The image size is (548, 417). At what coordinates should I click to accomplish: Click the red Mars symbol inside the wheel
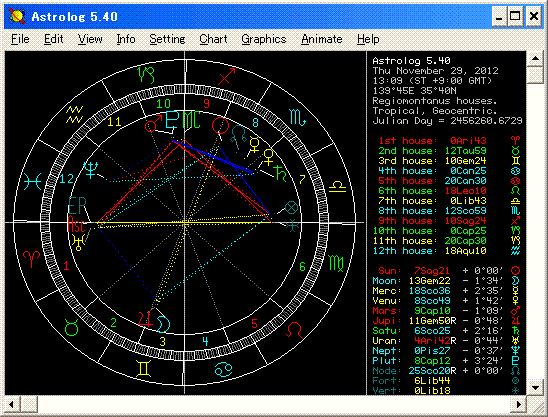click(153, 124)
